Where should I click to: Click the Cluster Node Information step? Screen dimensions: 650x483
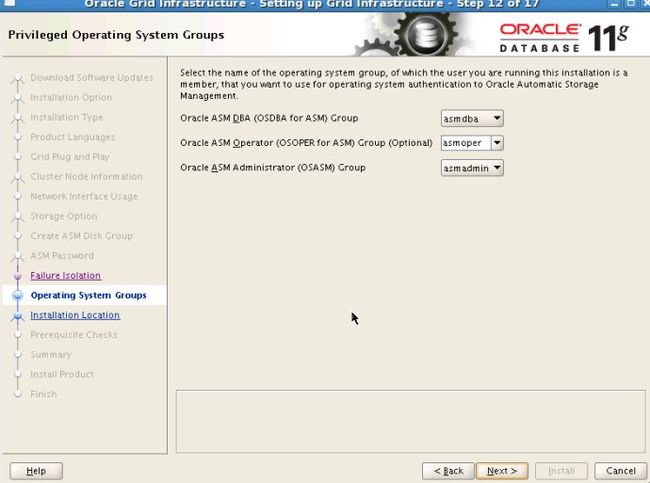[x=86, y=177]
